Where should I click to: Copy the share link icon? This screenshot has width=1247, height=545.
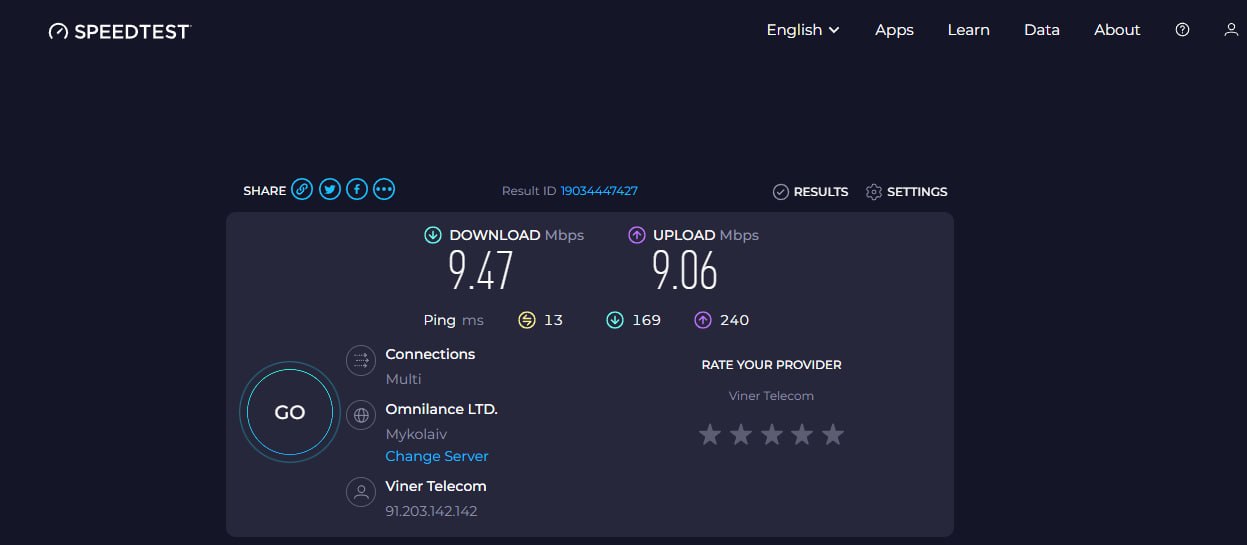(x=302, y=189)
